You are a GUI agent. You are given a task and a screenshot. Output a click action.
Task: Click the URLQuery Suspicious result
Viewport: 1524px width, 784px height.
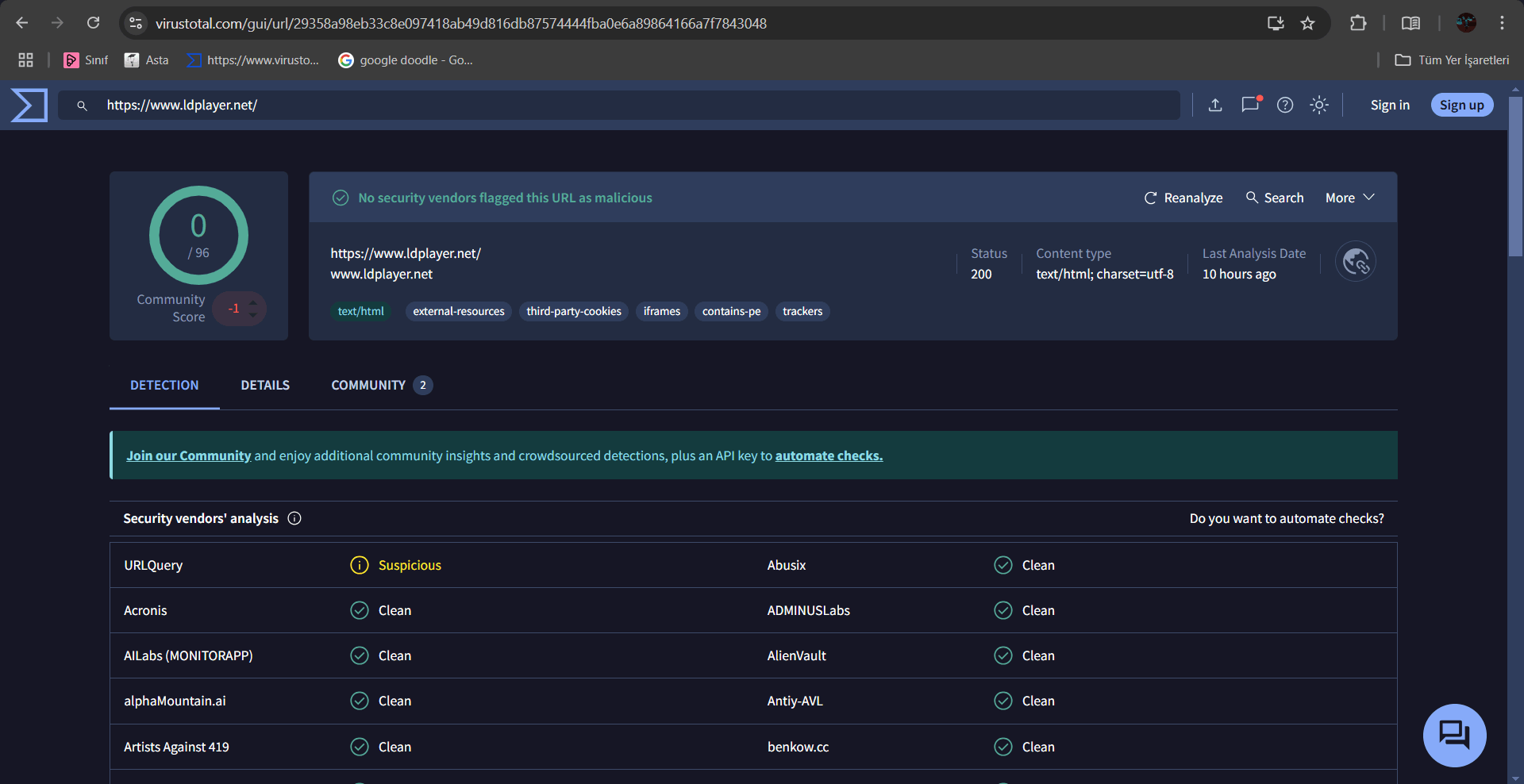[x=396, y=565]
